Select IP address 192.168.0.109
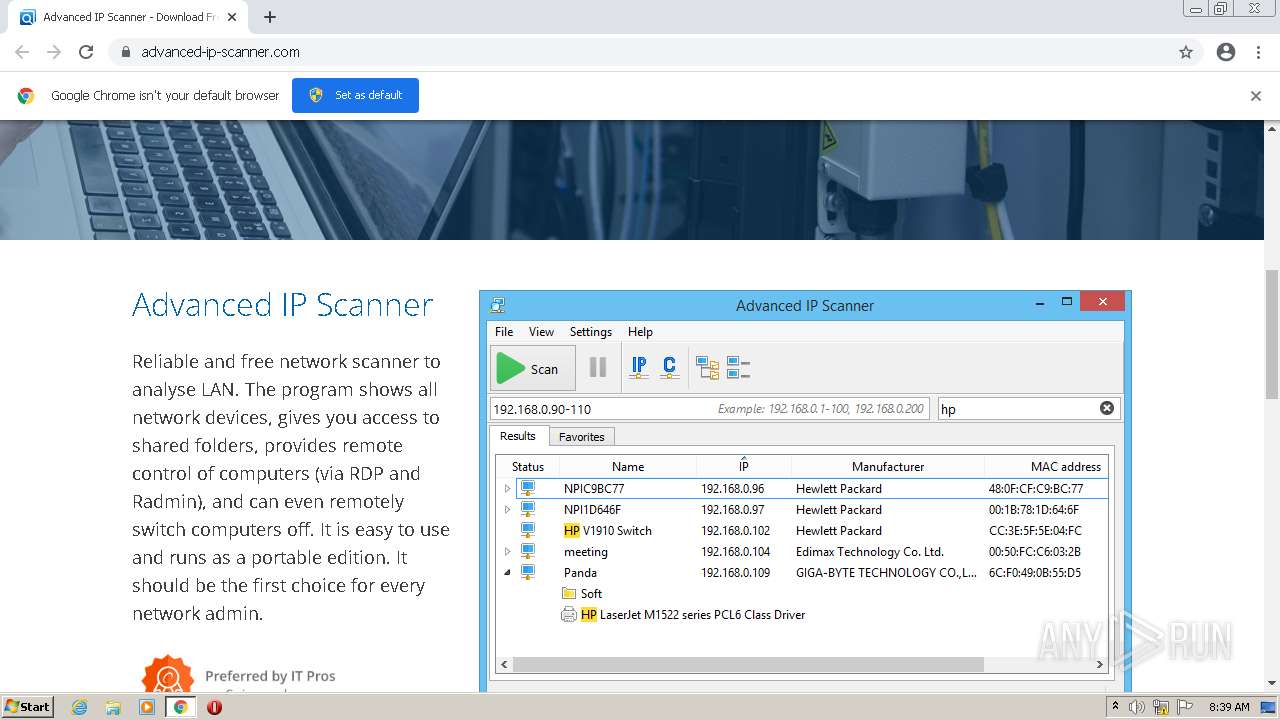Screen dimensions: 1280x720 tap(735, 573)
